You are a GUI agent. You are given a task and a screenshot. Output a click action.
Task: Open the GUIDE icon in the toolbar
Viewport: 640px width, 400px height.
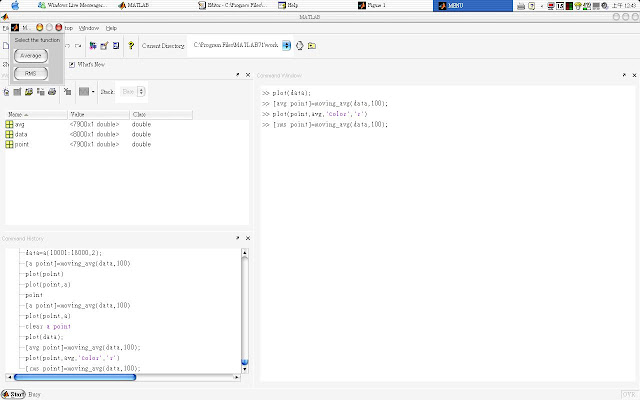click(104, 46)
